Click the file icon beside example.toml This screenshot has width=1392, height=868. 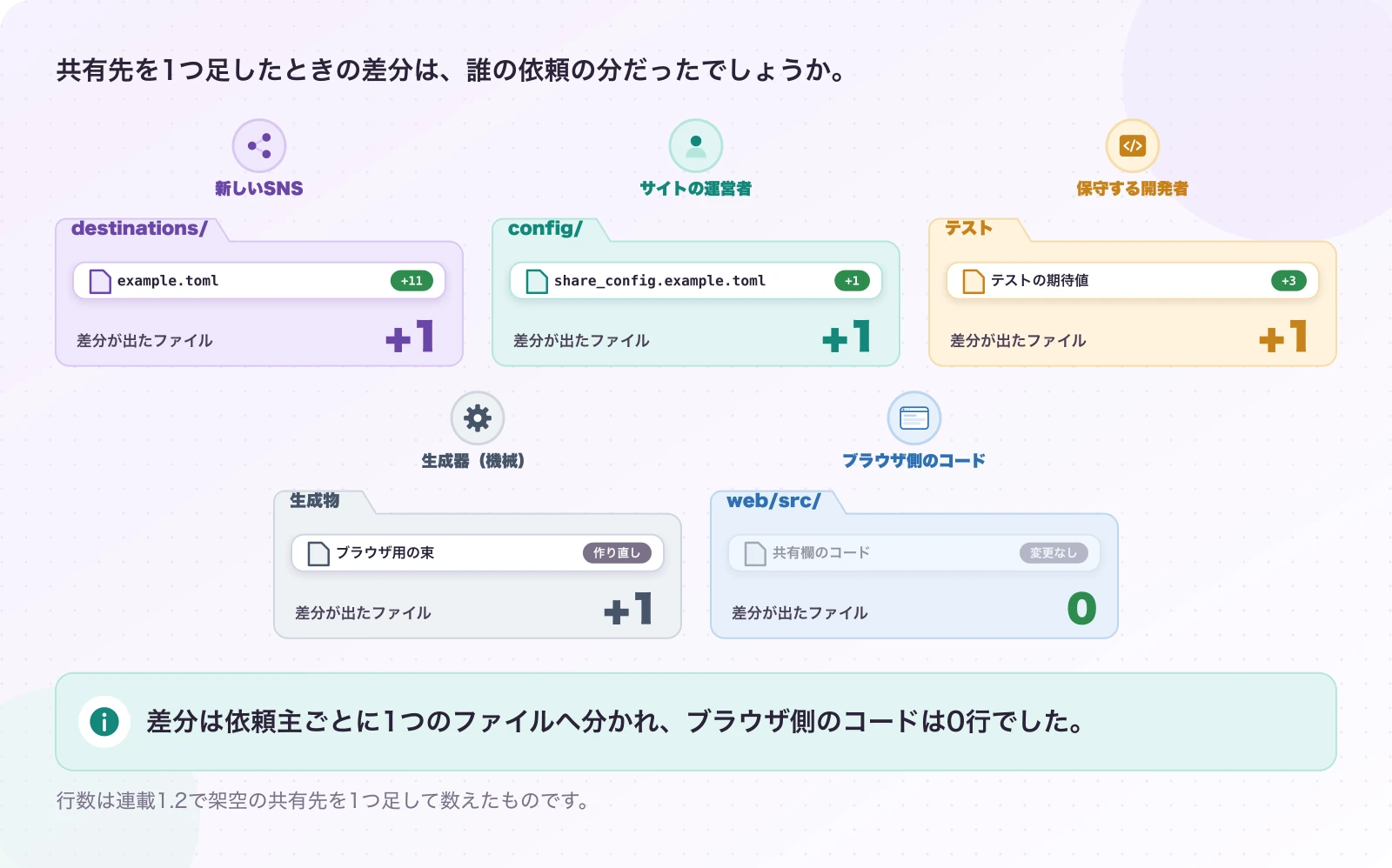point(100,281)
